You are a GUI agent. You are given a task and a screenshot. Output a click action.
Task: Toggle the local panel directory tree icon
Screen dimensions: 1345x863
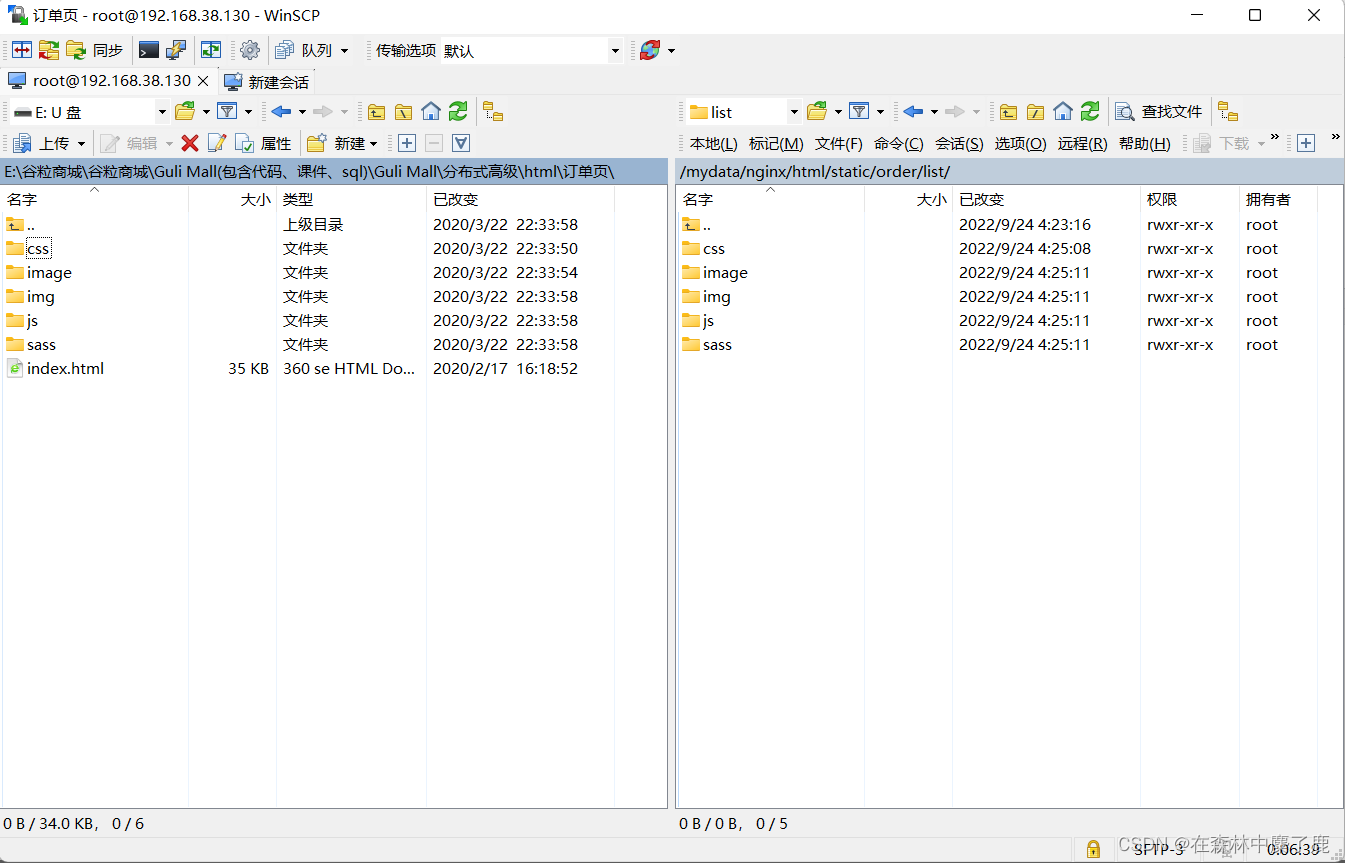(492, 112)
